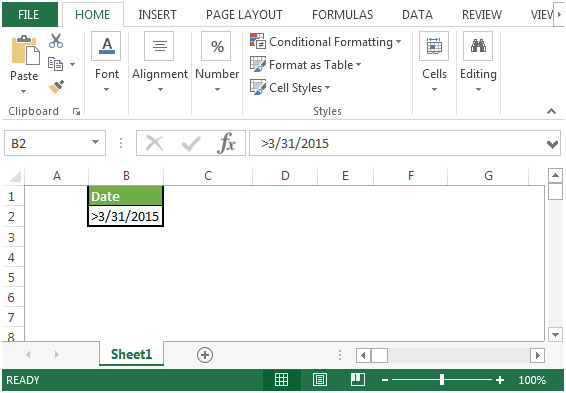Expand the Format as Table menu
The image size is (566, 393).
[x=358, y=65]
